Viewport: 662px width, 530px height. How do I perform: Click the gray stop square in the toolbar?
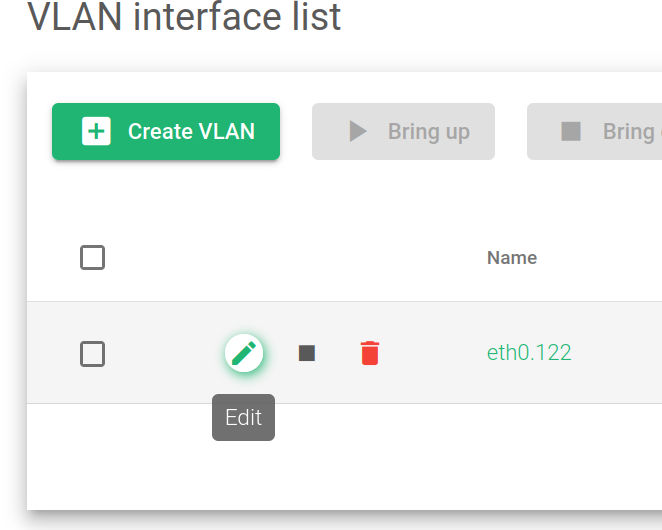click(571, 131)
